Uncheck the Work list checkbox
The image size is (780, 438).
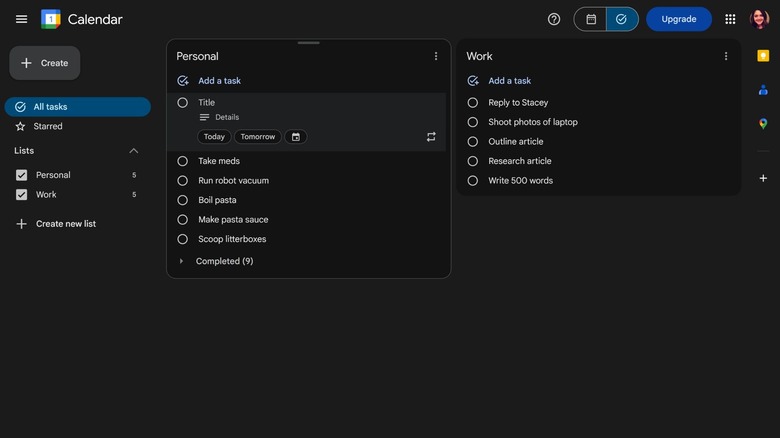pyautogui.click(x=21, y=195)
